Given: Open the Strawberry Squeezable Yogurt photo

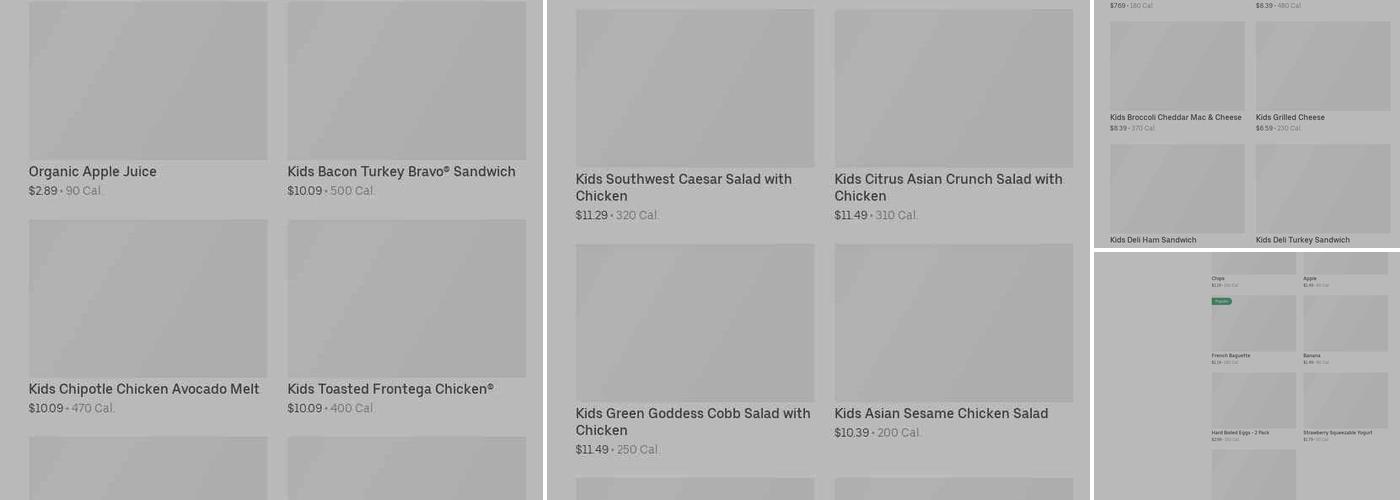Looking at the screenshot, I should [1345, 400].
